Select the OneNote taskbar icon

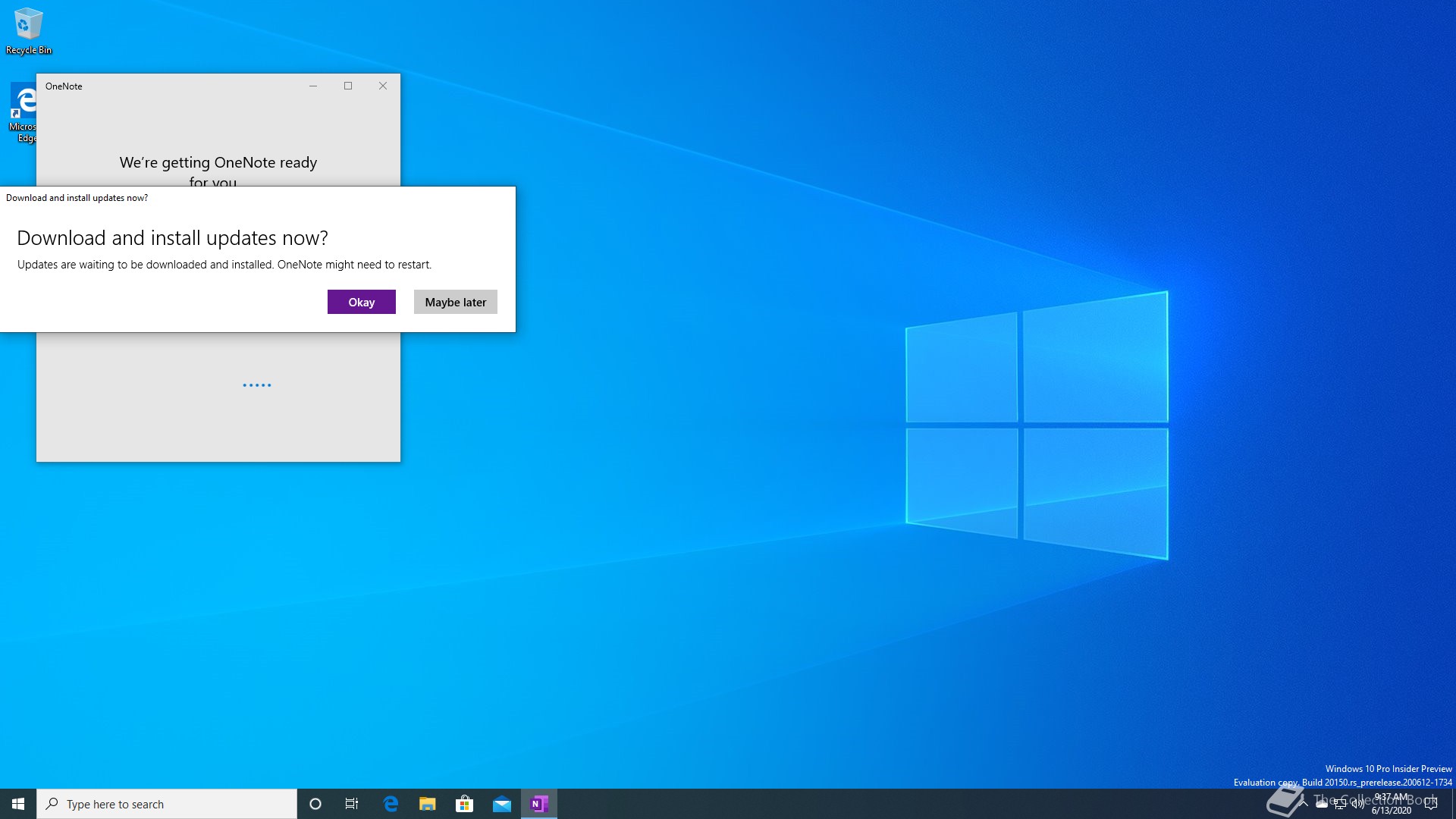tap(539, 804)
